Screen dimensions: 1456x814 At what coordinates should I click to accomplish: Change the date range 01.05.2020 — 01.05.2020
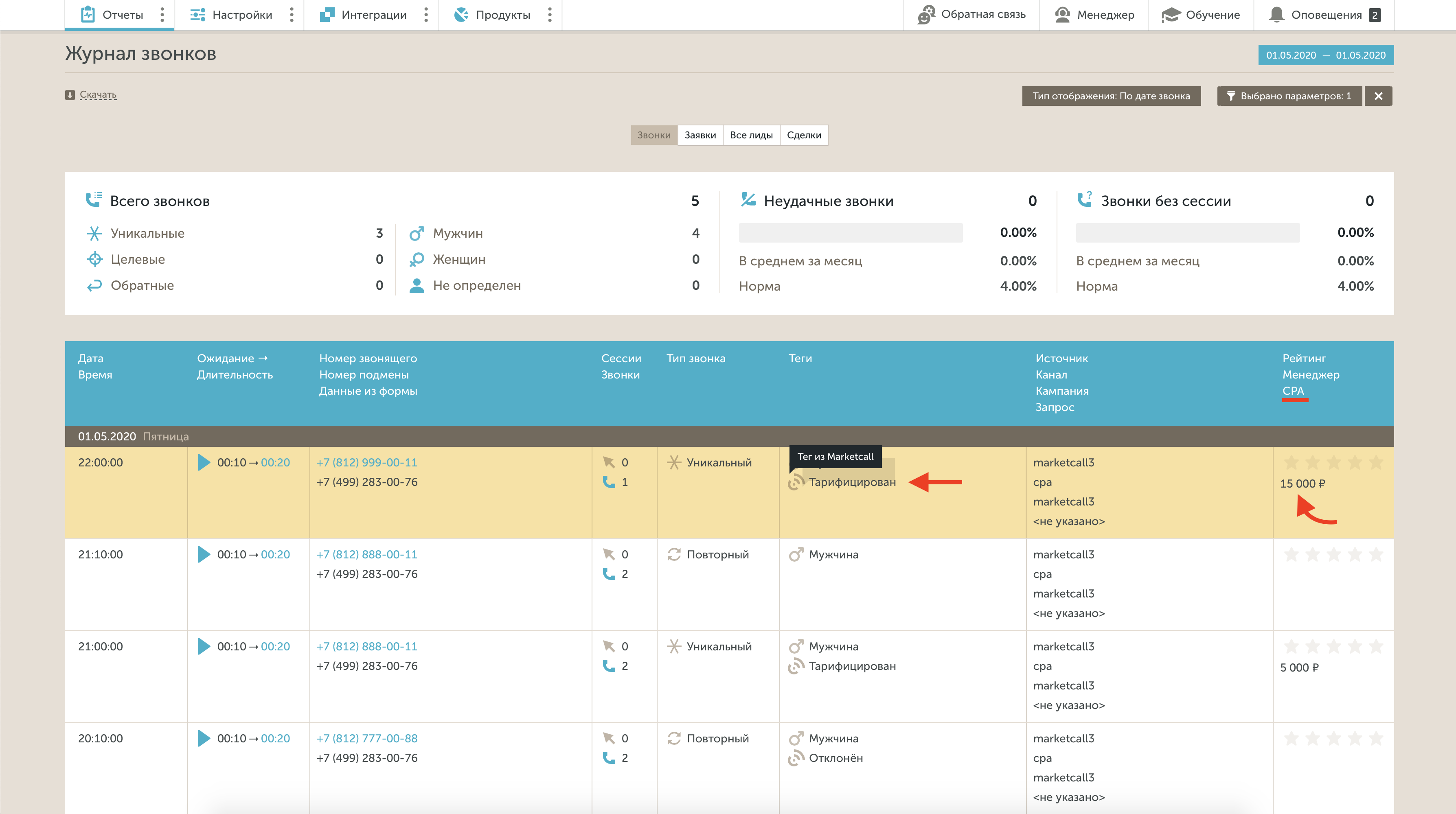(1325, 55)
